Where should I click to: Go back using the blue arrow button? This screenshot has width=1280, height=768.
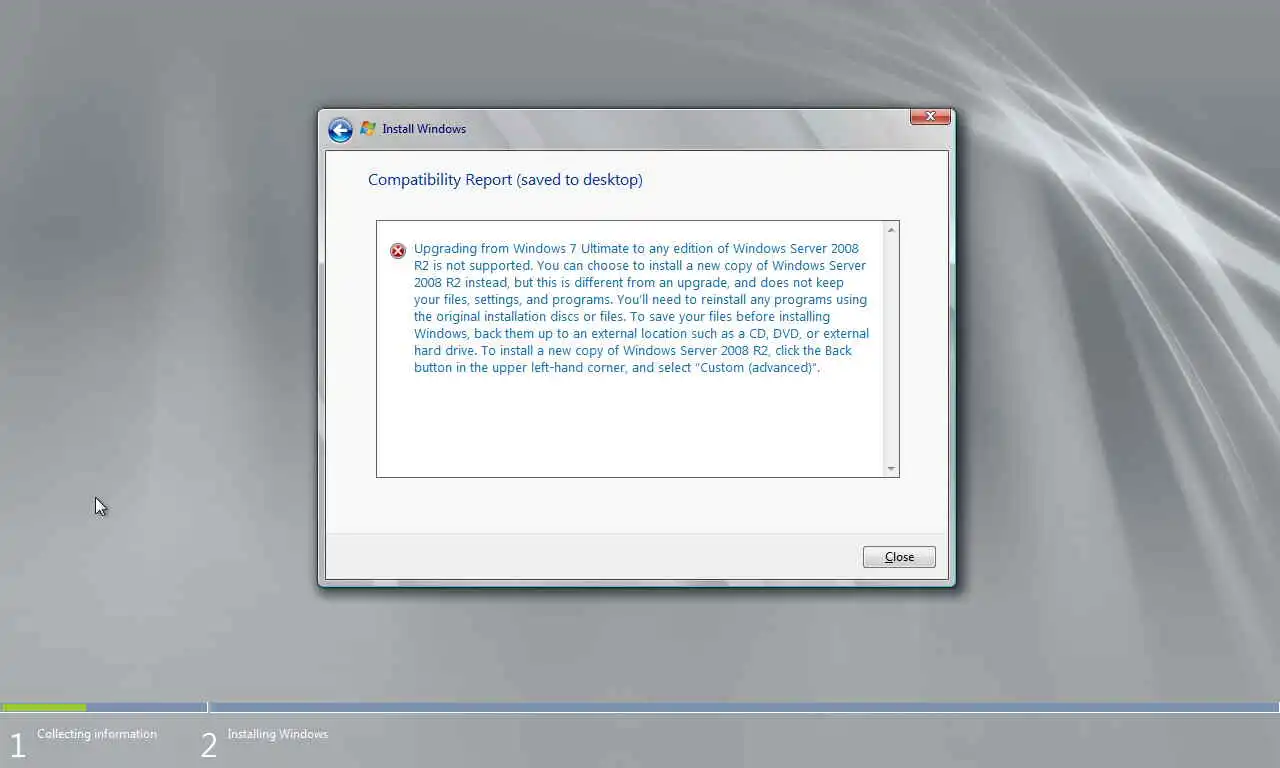point(340,130)
